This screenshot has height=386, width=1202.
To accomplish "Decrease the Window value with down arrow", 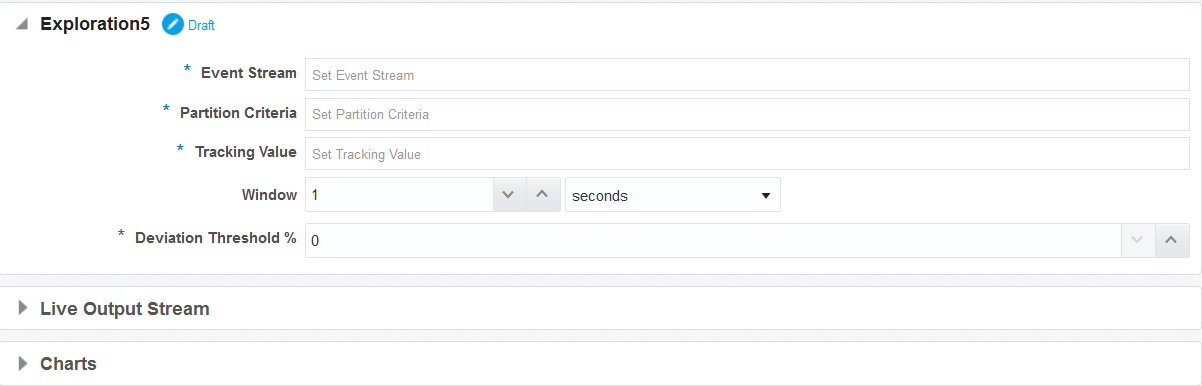I will click(508, 195).
